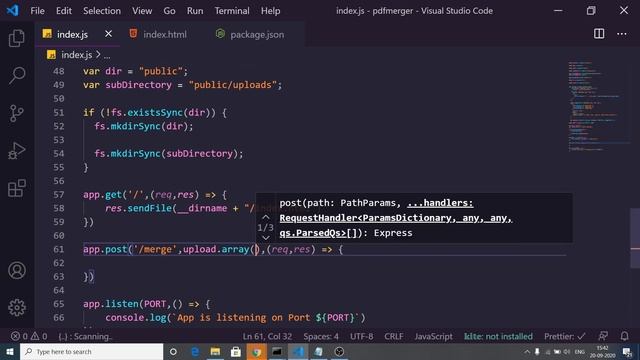The width and height of the screenshot is (640, 360).
Task: Click the taskbar search box
Action: (91, 351)
